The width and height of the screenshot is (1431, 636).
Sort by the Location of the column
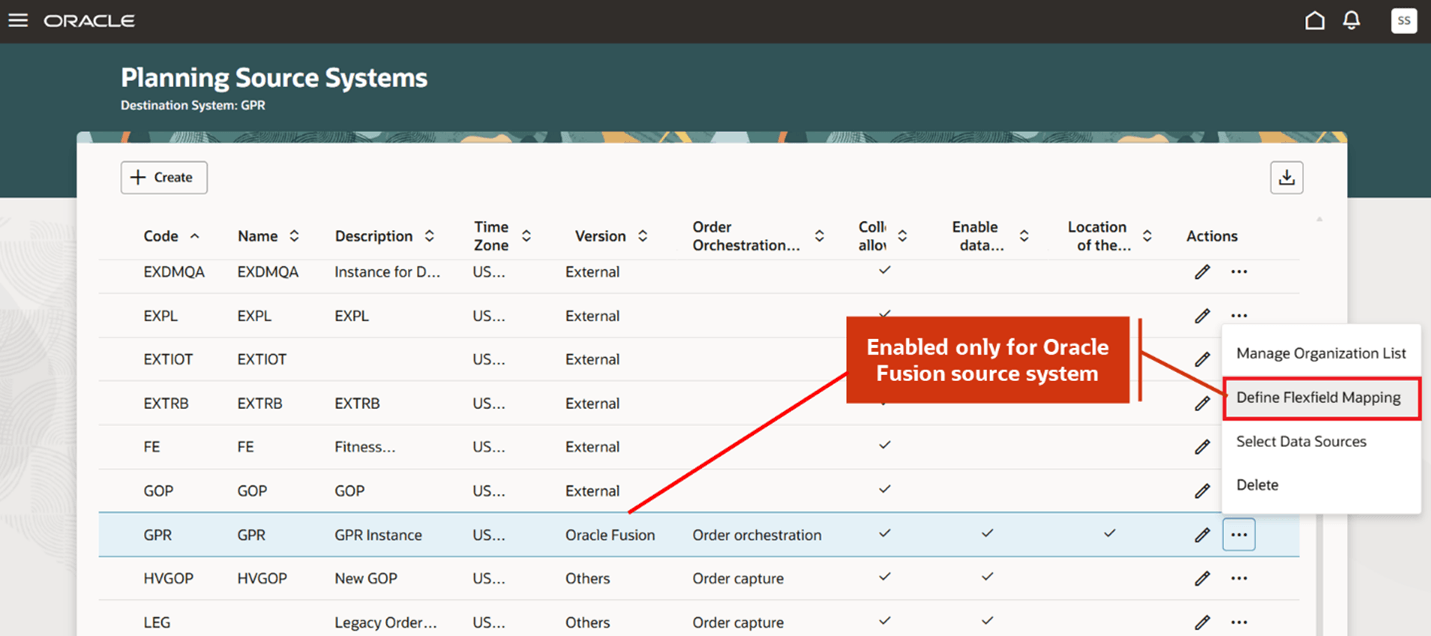1147,236
